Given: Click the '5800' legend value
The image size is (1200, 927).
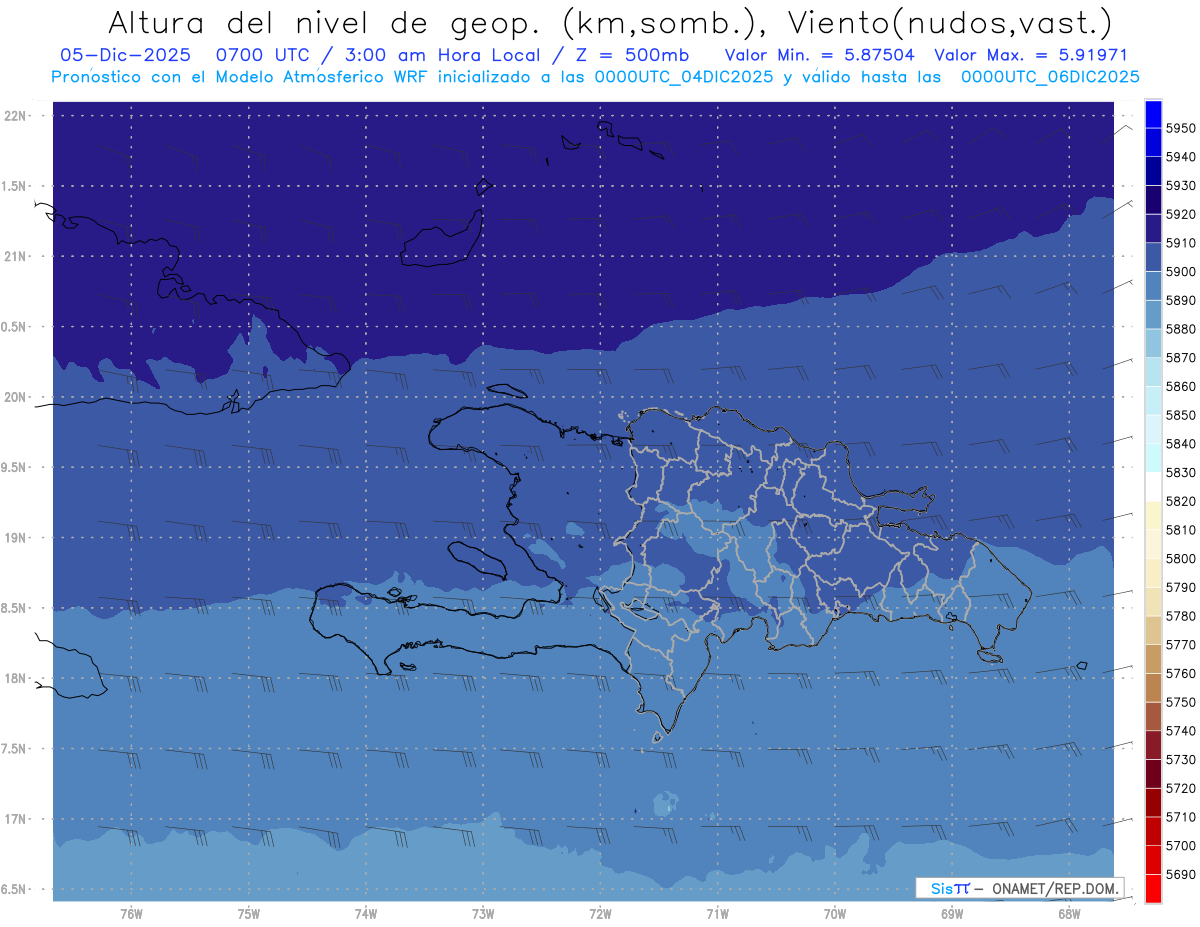Looking at the screenshot, I should (x=1181, y=558).
